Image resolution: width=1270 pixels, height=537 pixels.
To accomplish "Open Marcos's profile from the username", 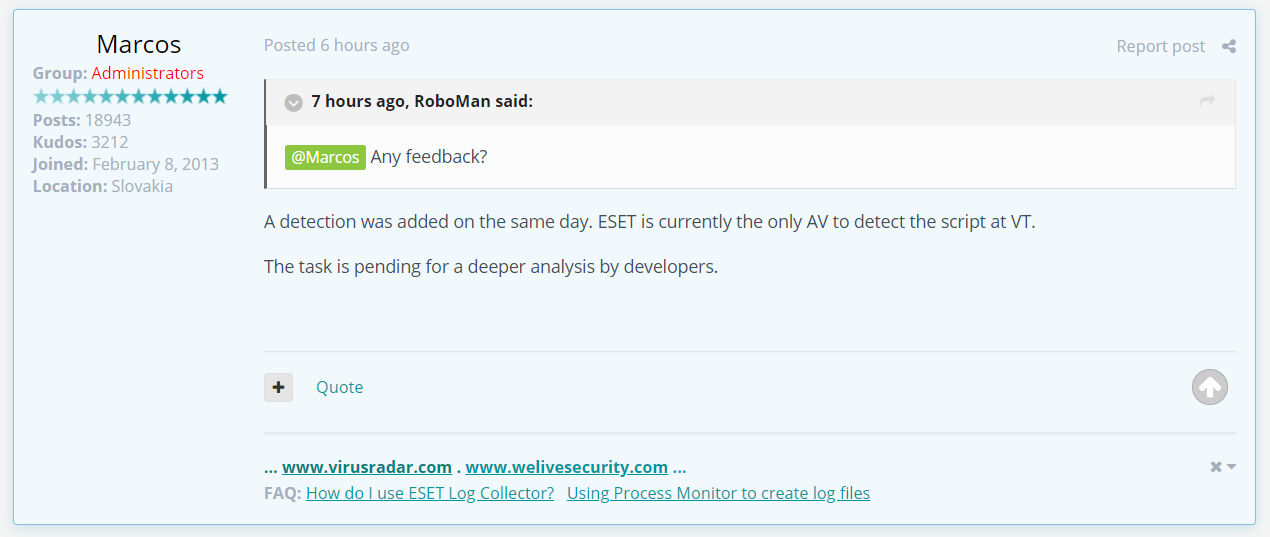I will [139, 44].
